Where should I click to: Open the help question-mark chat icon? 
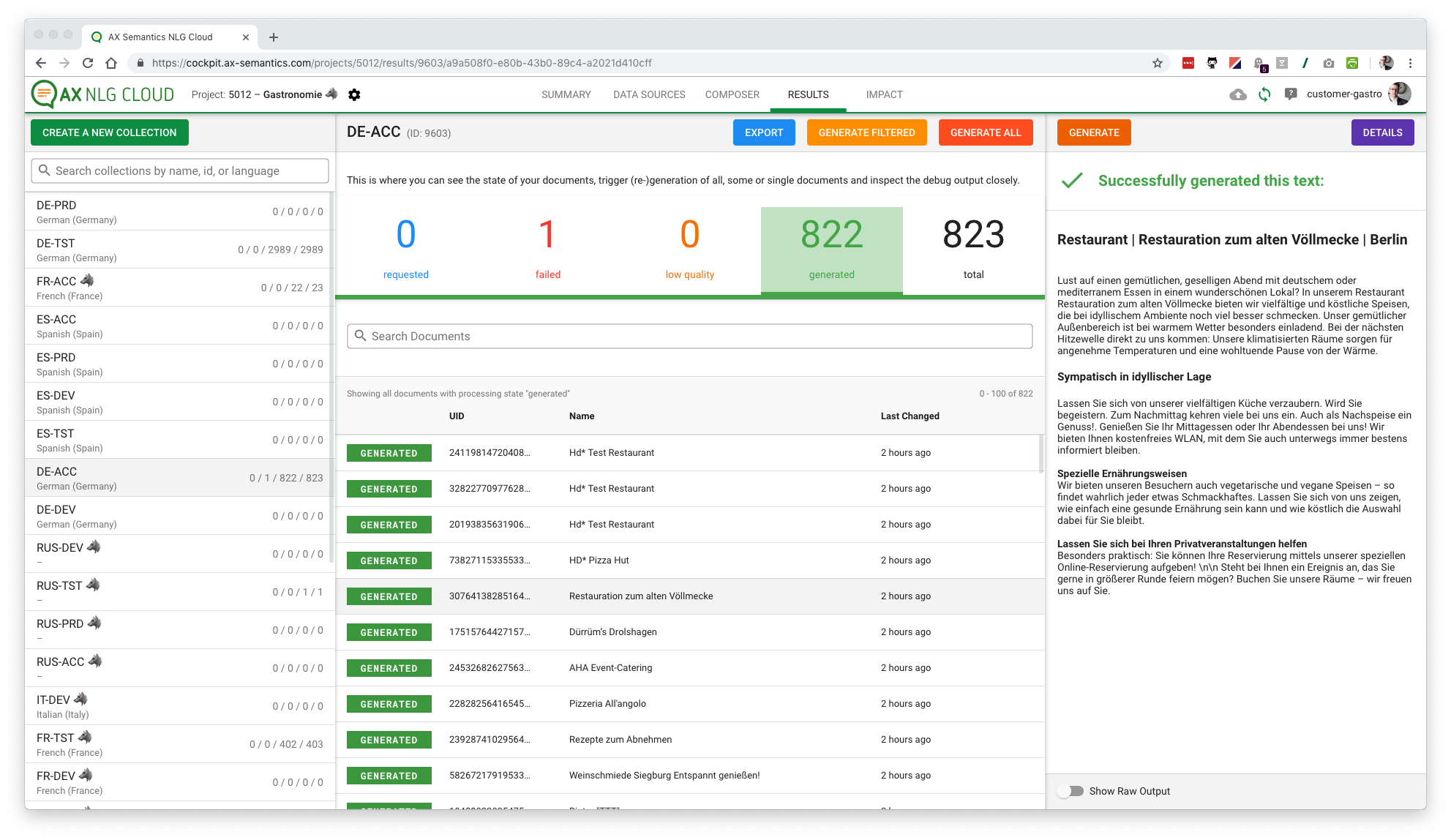(x=1291, y=94)
